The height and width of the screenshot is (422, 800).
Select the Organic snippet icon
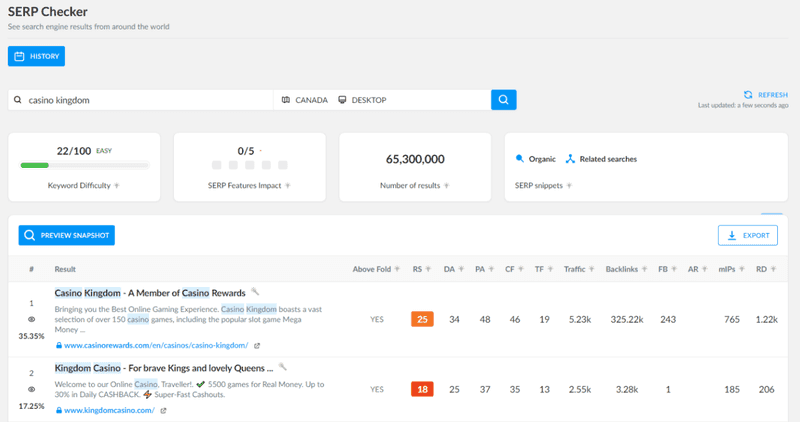click(519, 159)
